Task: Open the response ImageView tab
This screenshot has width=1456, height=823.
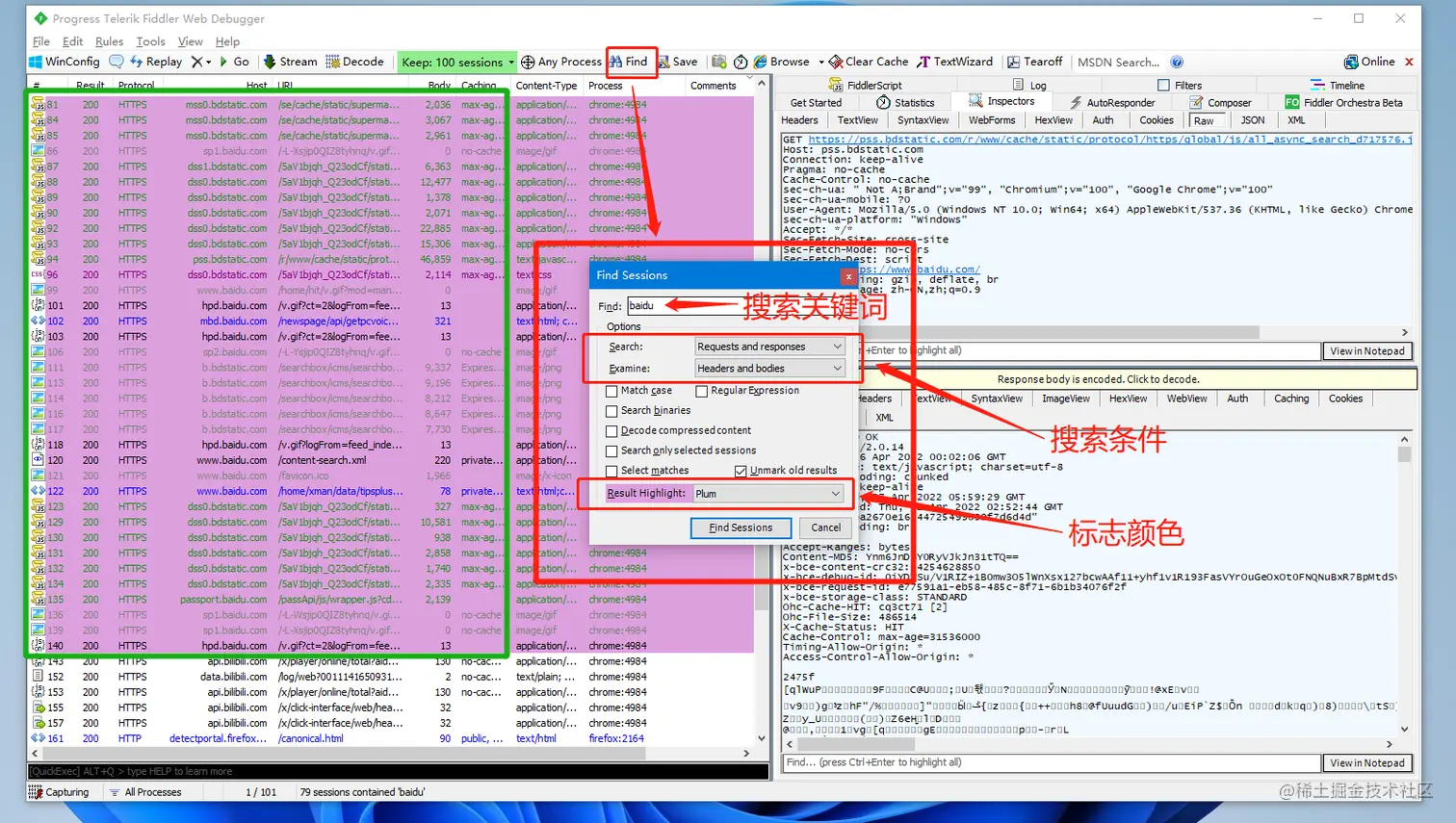Action: click(1066, 399)
